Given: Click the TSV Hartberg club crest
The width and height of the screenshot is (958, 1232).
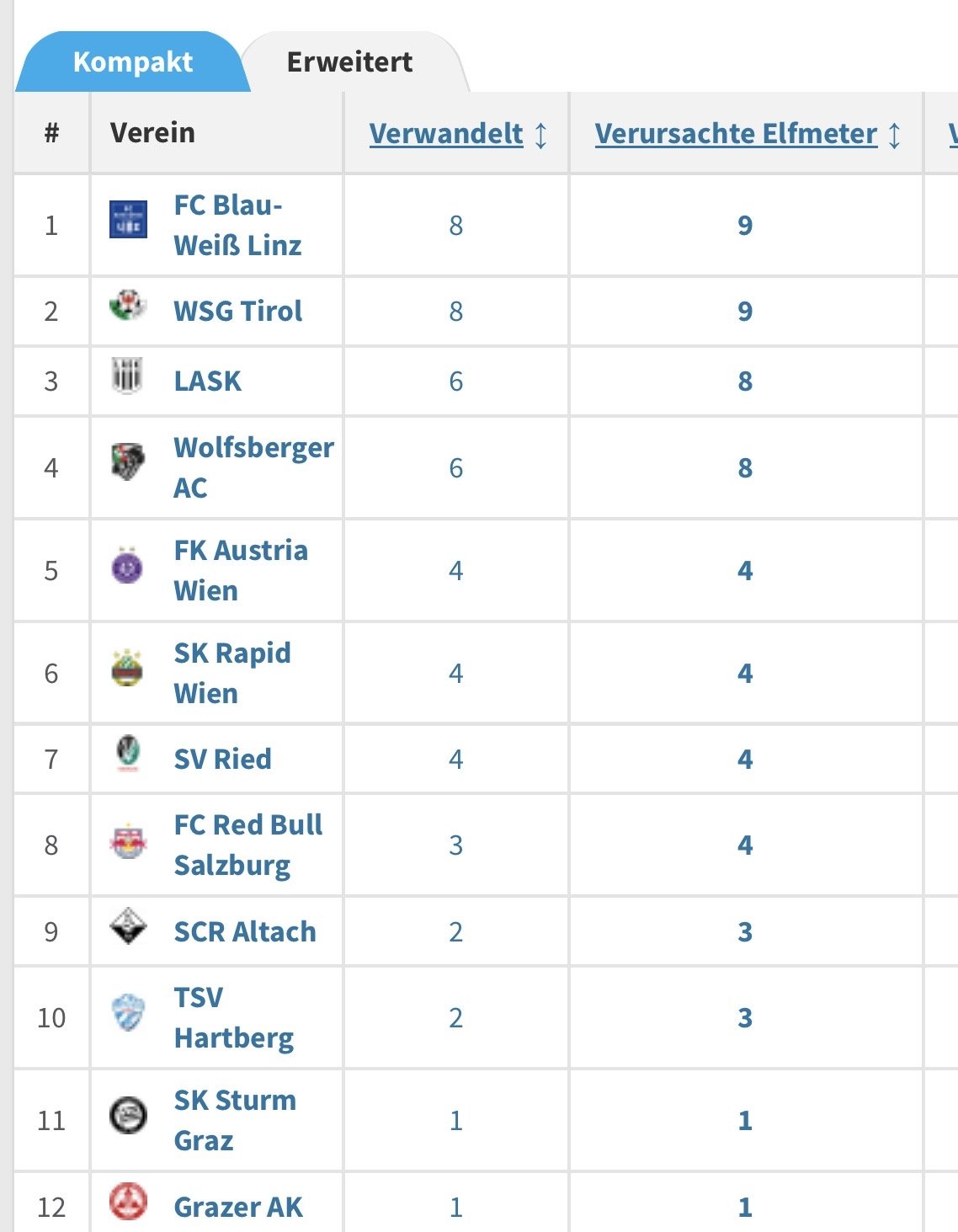Looking at the screenshot, I should pyautogui.click(x=128, y=1013).
